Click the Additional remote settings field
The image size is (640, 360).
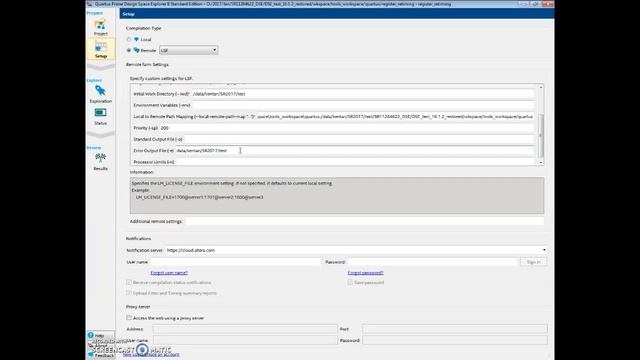tap(364, 221)
